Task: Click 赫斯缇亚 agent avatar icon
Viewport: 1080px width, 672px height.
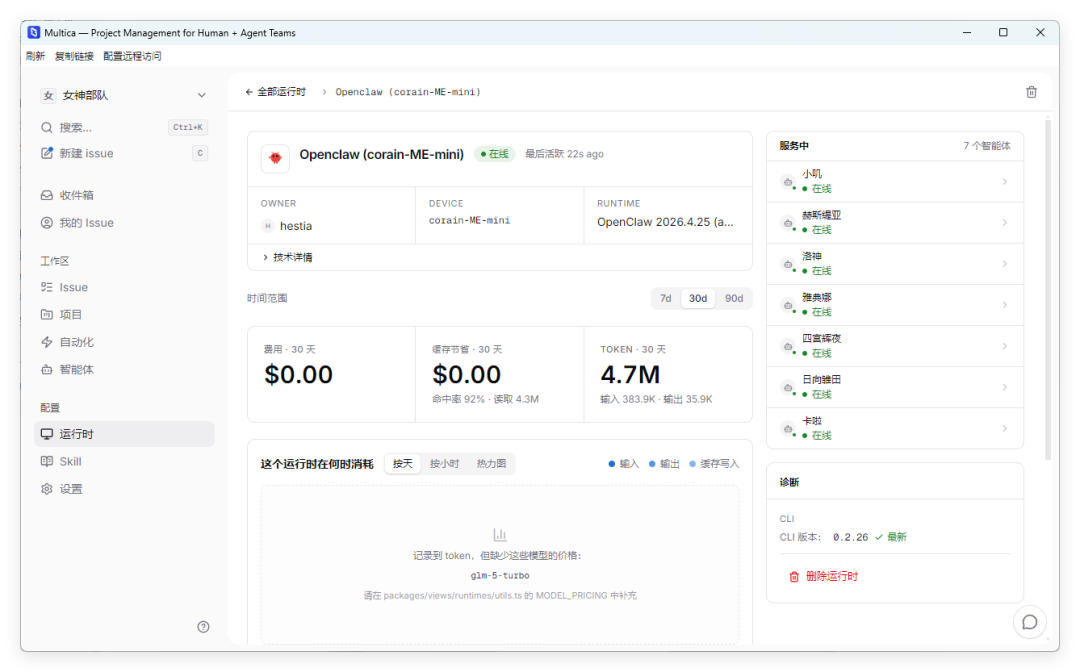Action: tap(788, 223)
